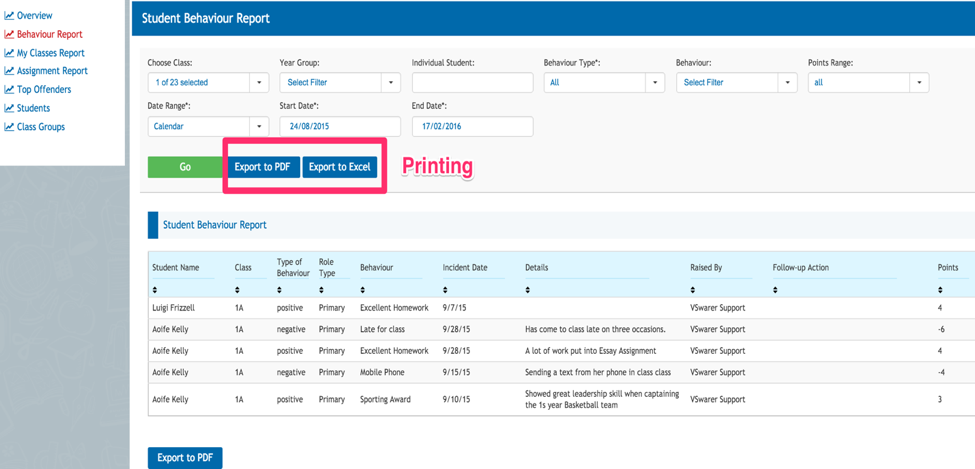Click bottom Export to PDF button

click(x=185, y=458)
